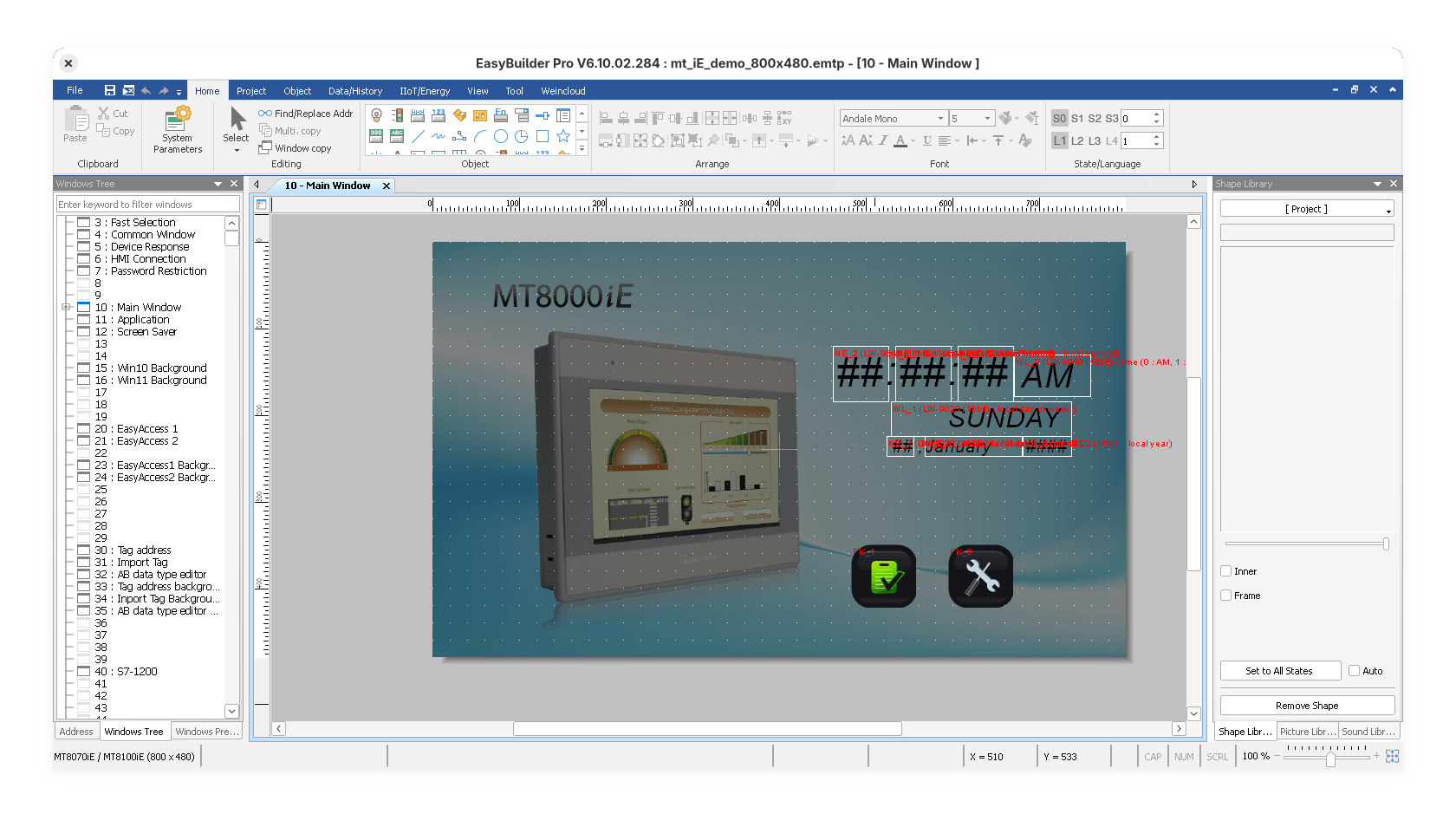Click the green checklist button on canvas
This screenshot has width=1456, height=827.
pos(883,576)
